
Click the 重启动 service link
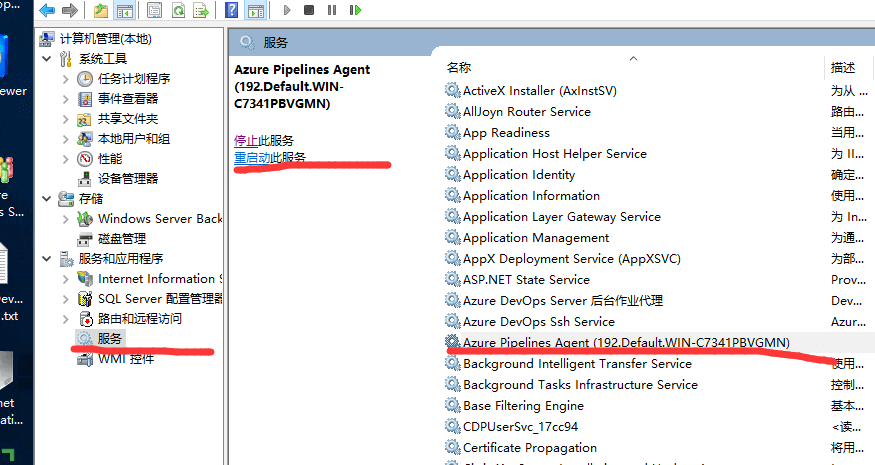251,158
